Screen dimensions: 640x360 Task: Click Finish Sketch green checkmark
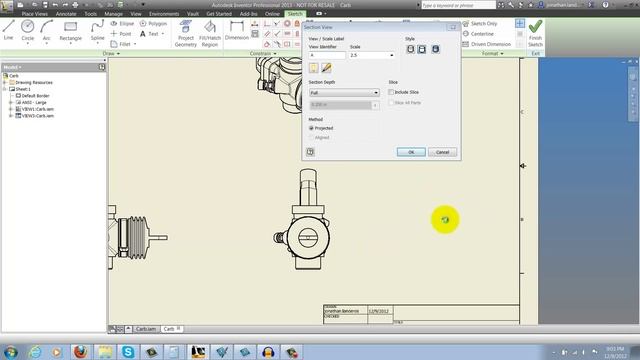click(535, 33)
